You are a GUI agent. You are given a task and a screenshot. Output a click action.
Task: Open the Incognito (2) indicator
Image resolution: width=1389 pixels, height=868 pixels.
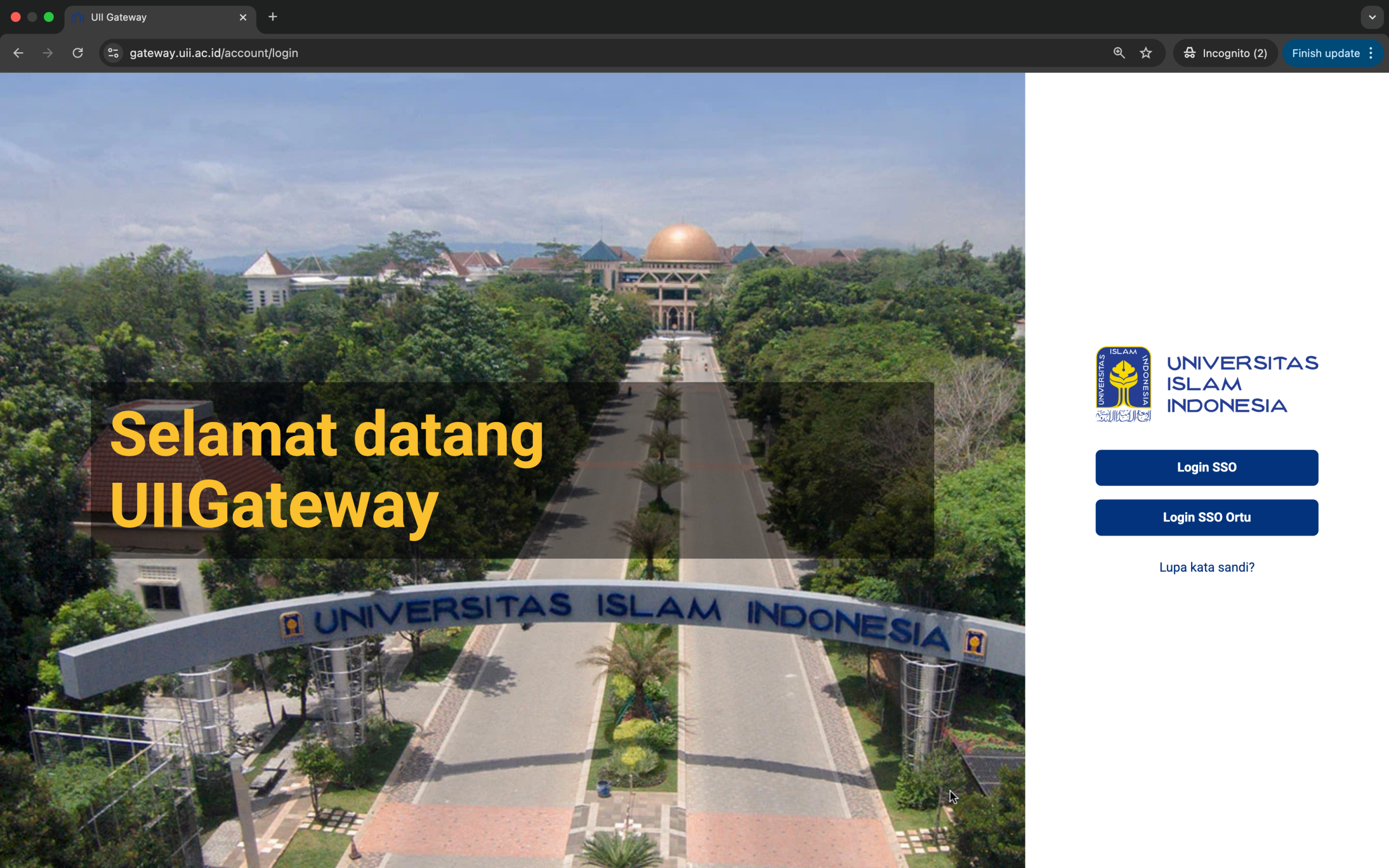1225,53
